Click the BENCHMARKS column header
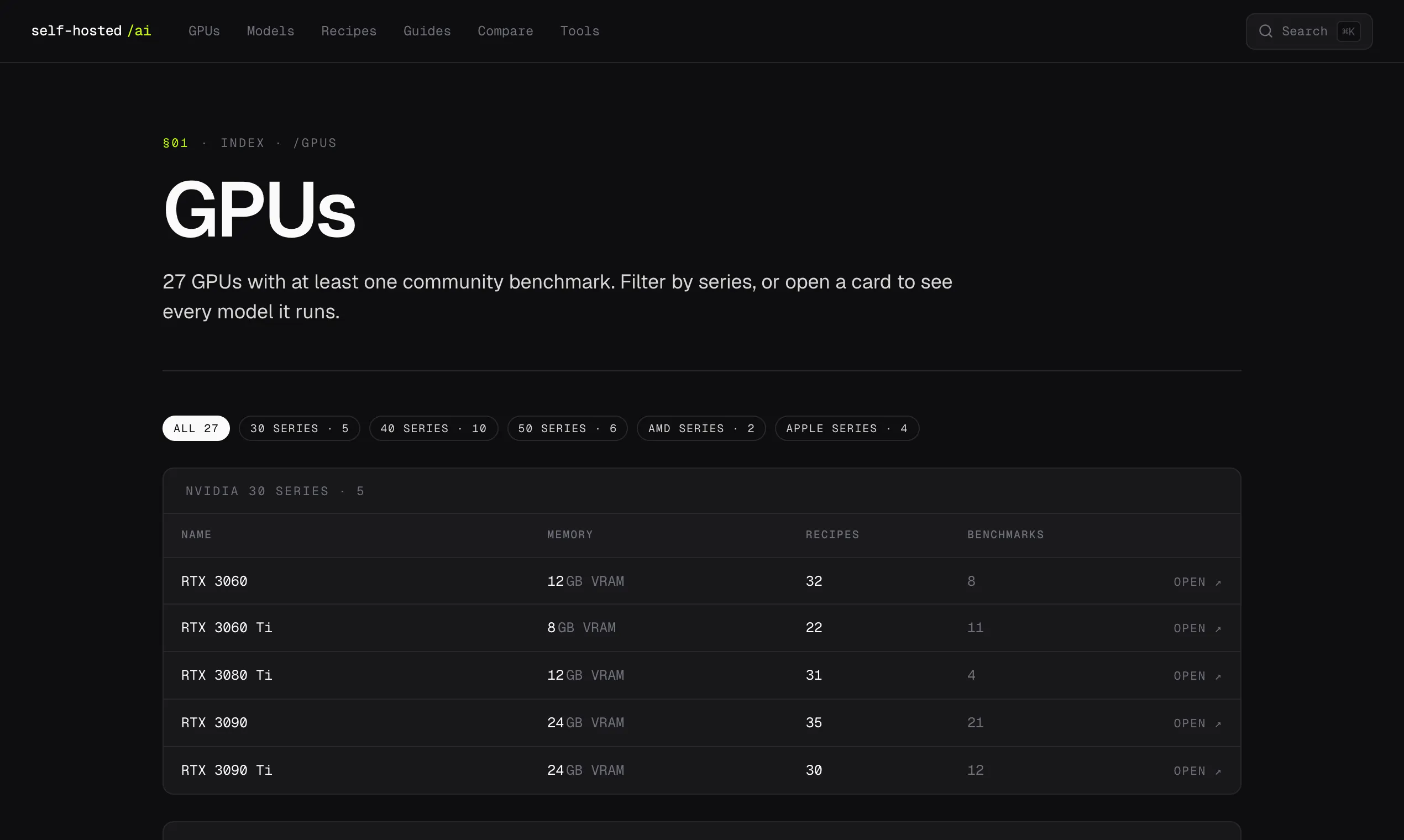Viewport: 1404px width, 840px height. click(1005, 535)
